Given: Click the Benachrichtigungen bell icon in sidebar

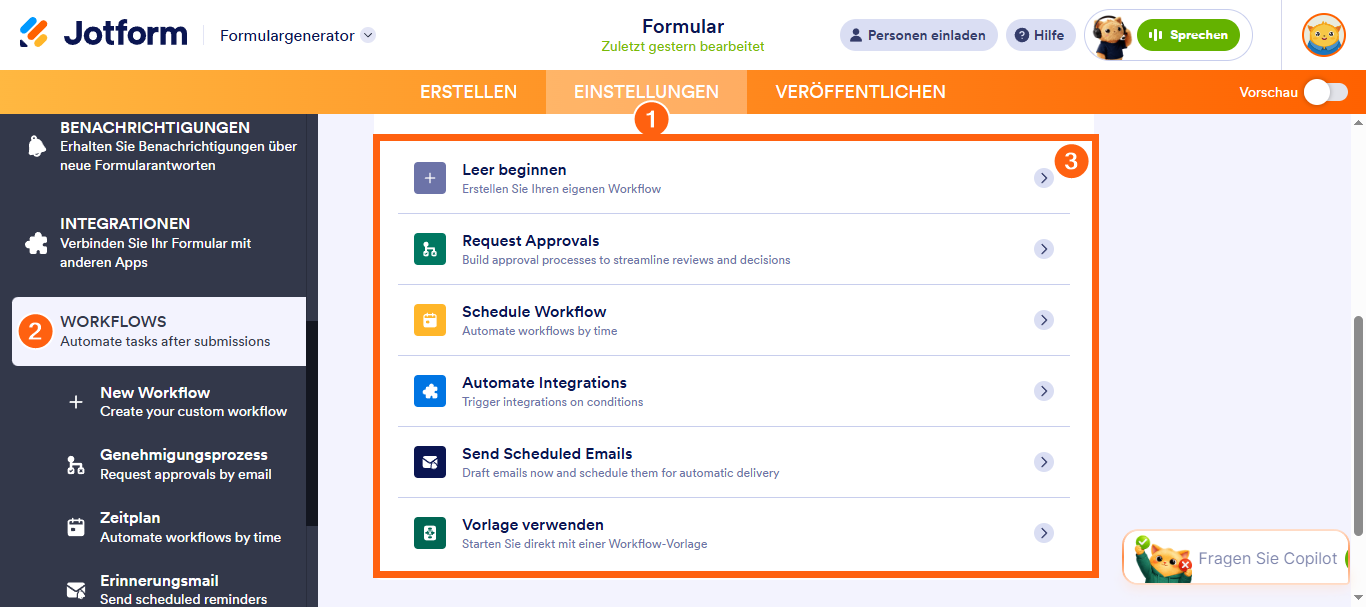Looking at the screenshot, I should (37, 146).
